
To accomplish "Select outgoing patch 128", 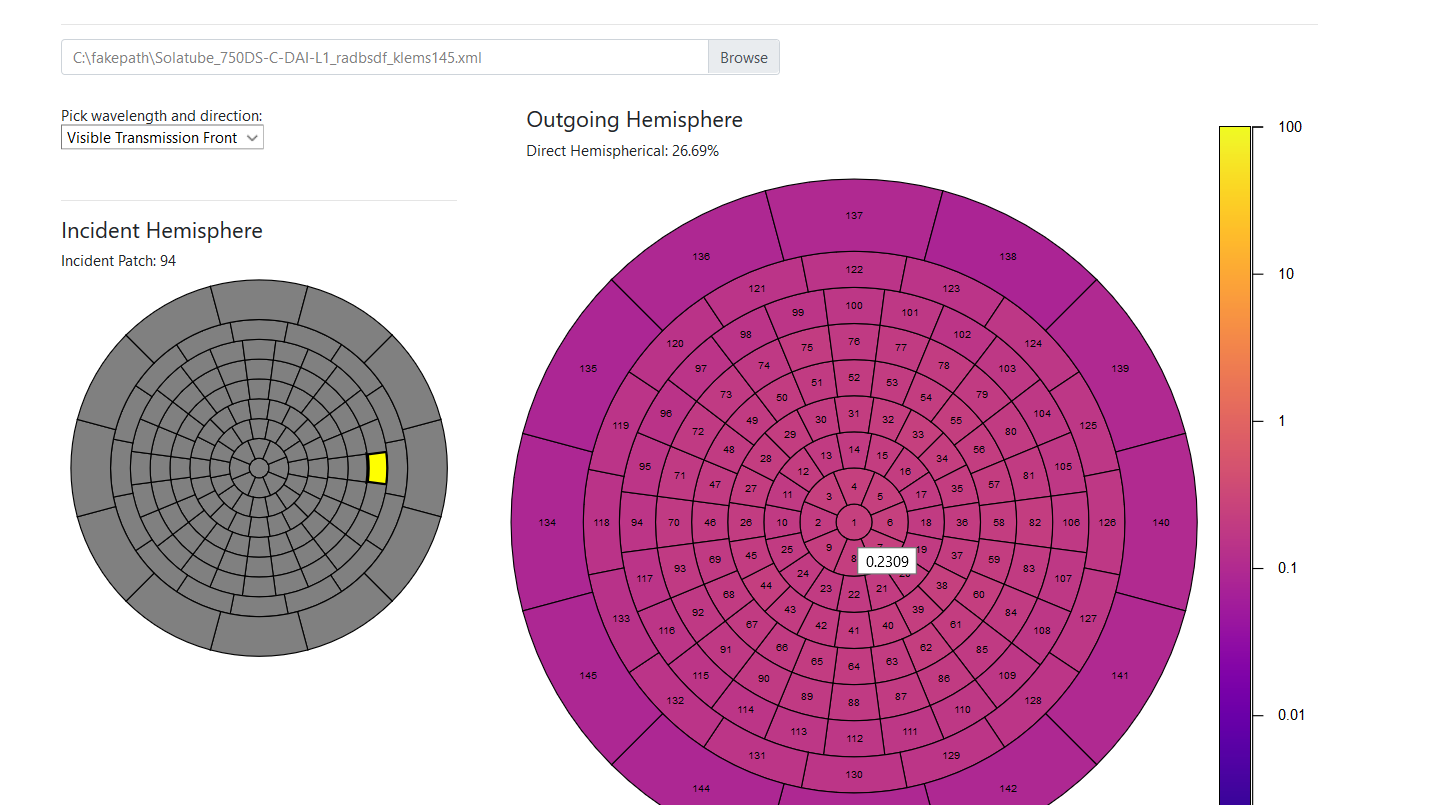I will [1033, 701].
